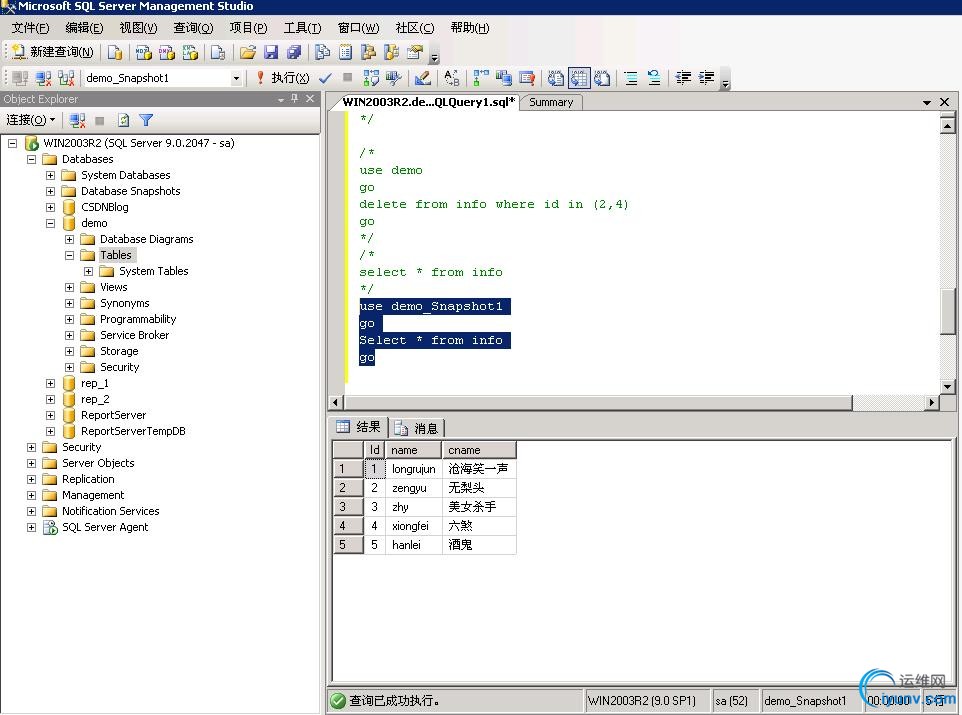
Task: Expand the Database Snapshots folder
Action: coord(50,191)
